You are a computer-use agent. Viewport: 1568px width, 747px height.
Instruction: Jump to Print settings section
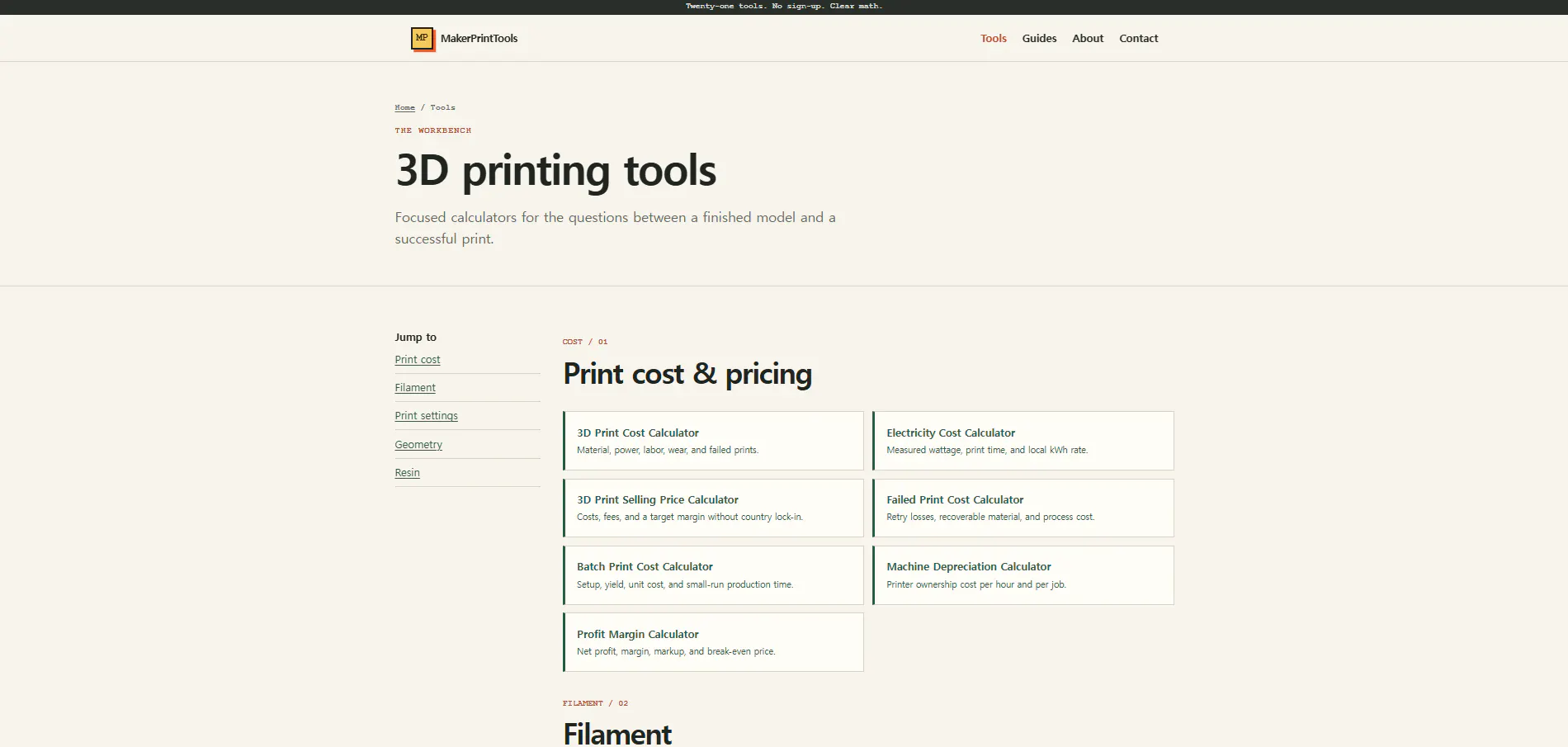(x=426, y=416)
